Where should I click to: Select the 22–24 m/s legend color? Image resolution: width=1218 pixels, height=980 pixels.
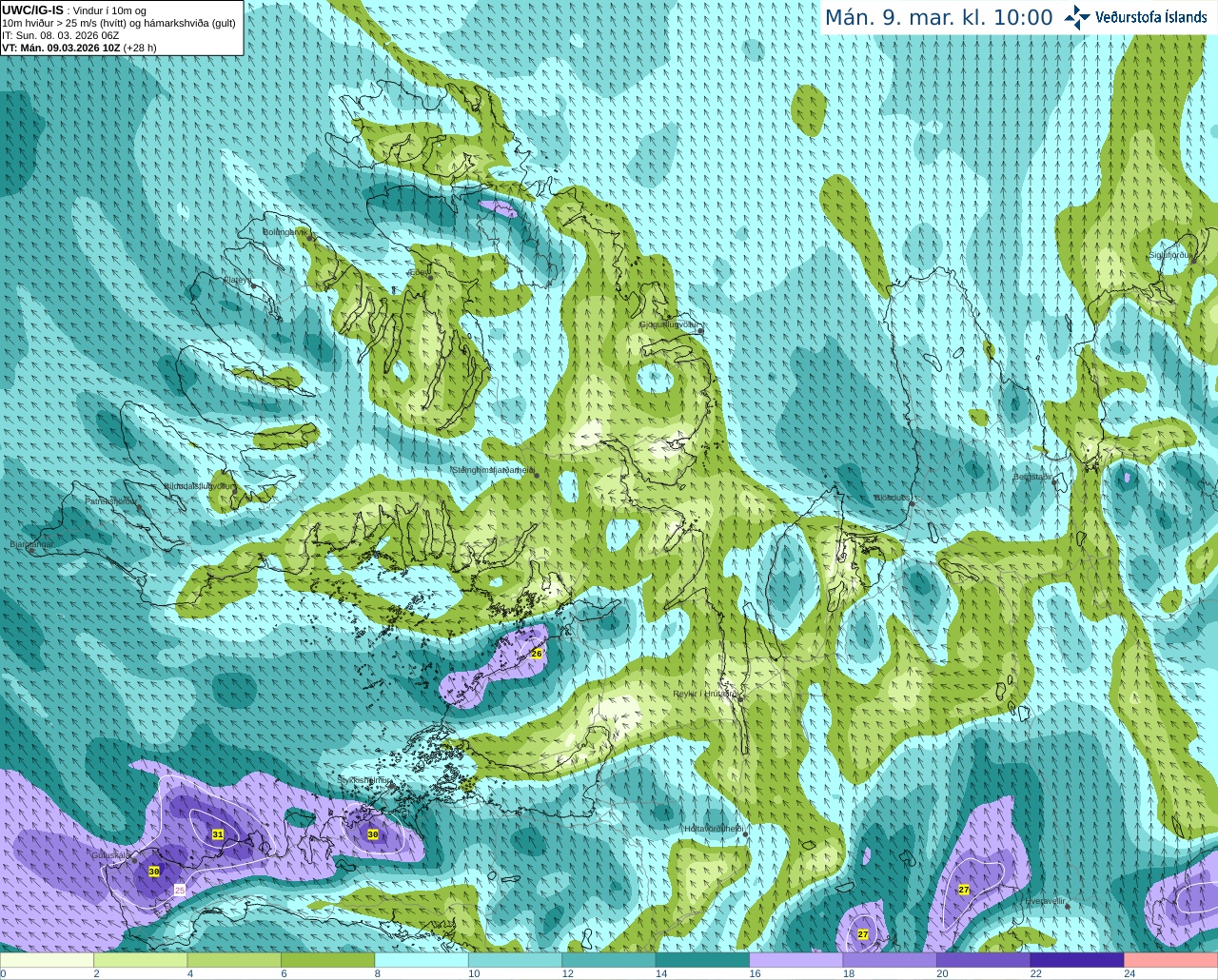point(1077,959)
